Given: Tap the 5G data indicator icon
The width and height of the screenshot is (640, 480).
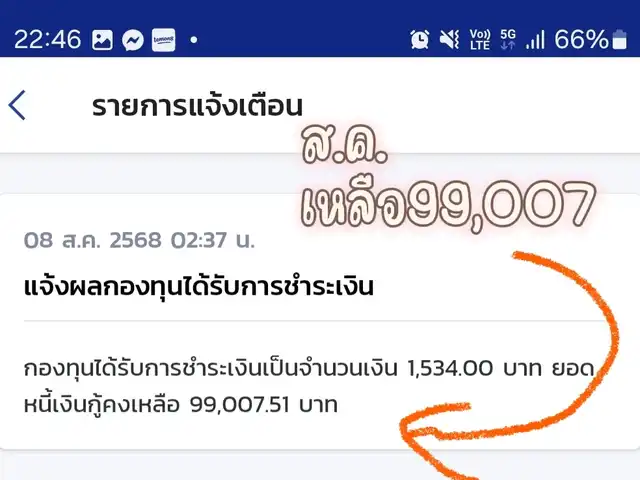Looking at the screenshot, I should 508,39.
